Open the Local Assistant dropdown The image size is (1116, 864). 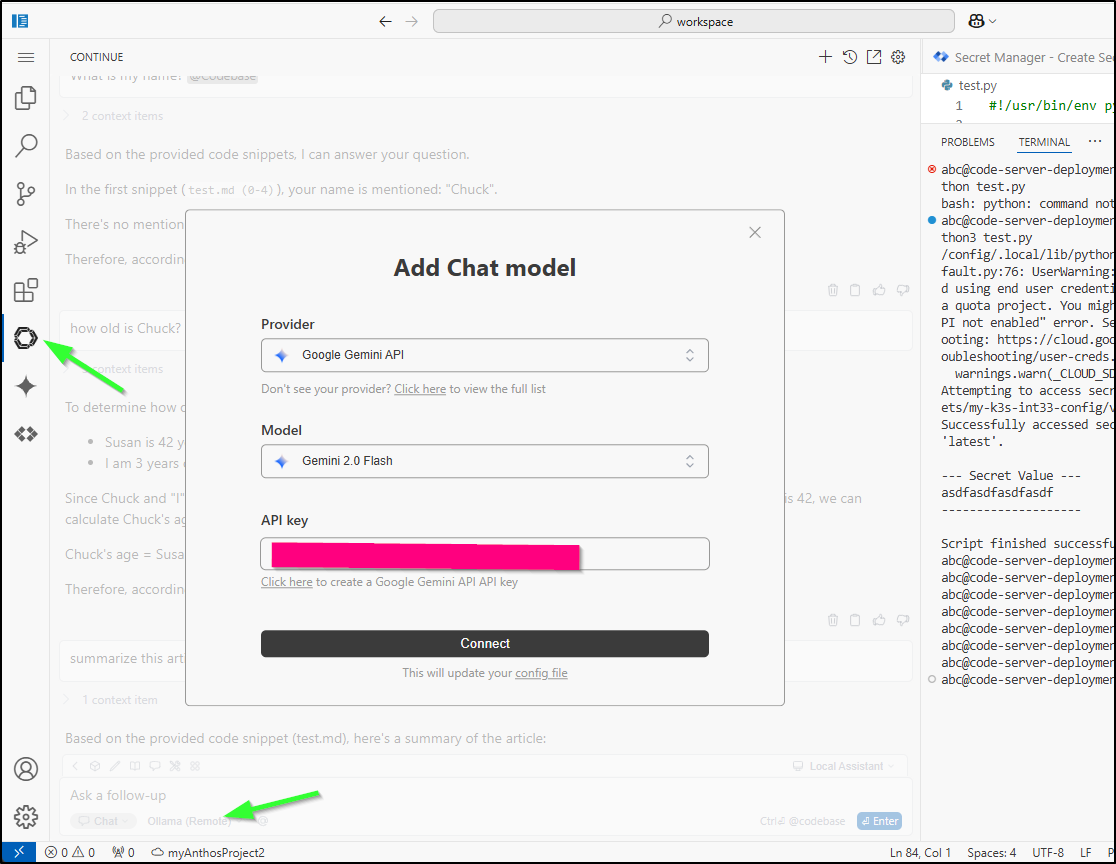tap(843, 766)
